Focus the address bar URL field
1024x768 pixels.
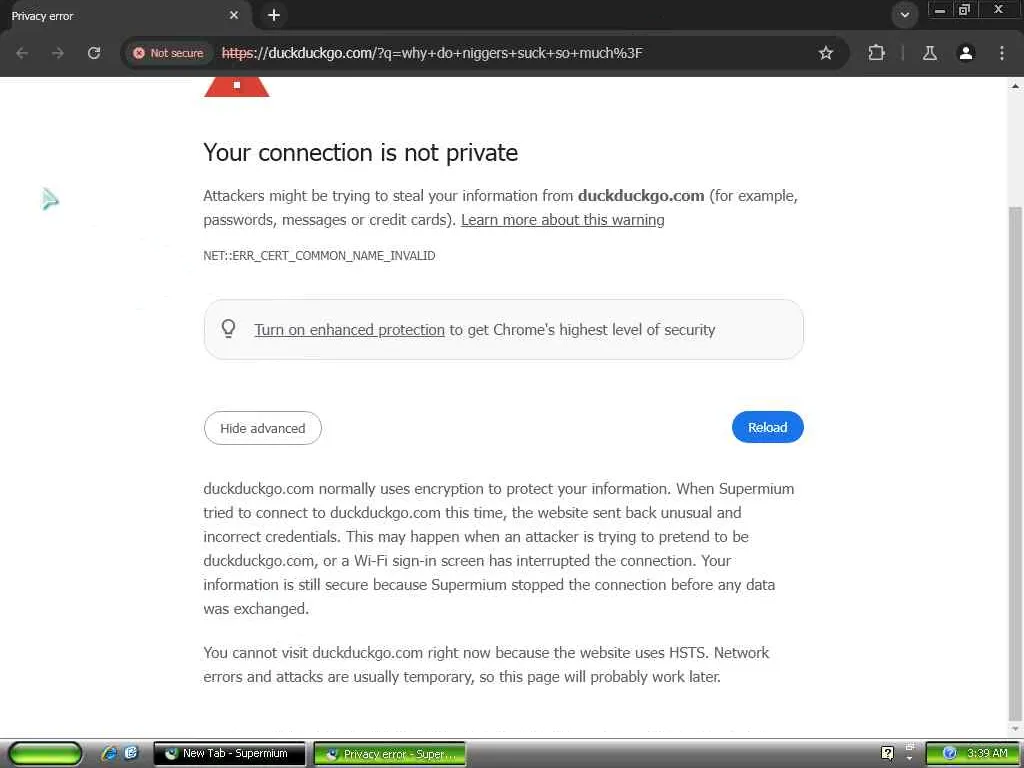tap(500, 53)
